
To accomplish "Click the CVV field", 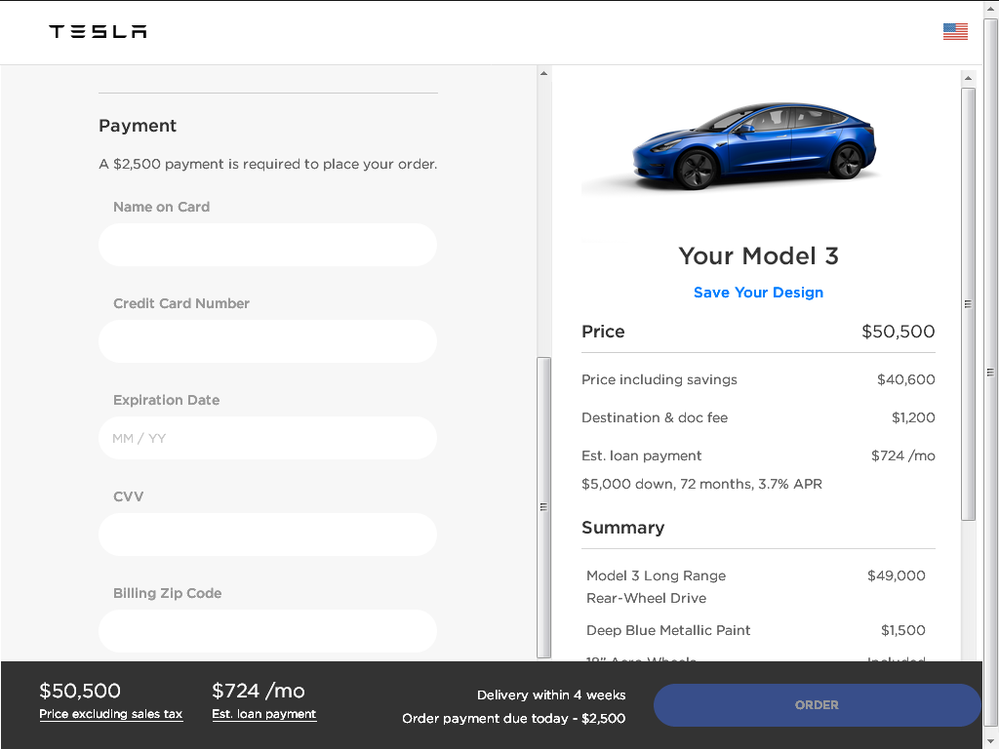I will 267,534.
